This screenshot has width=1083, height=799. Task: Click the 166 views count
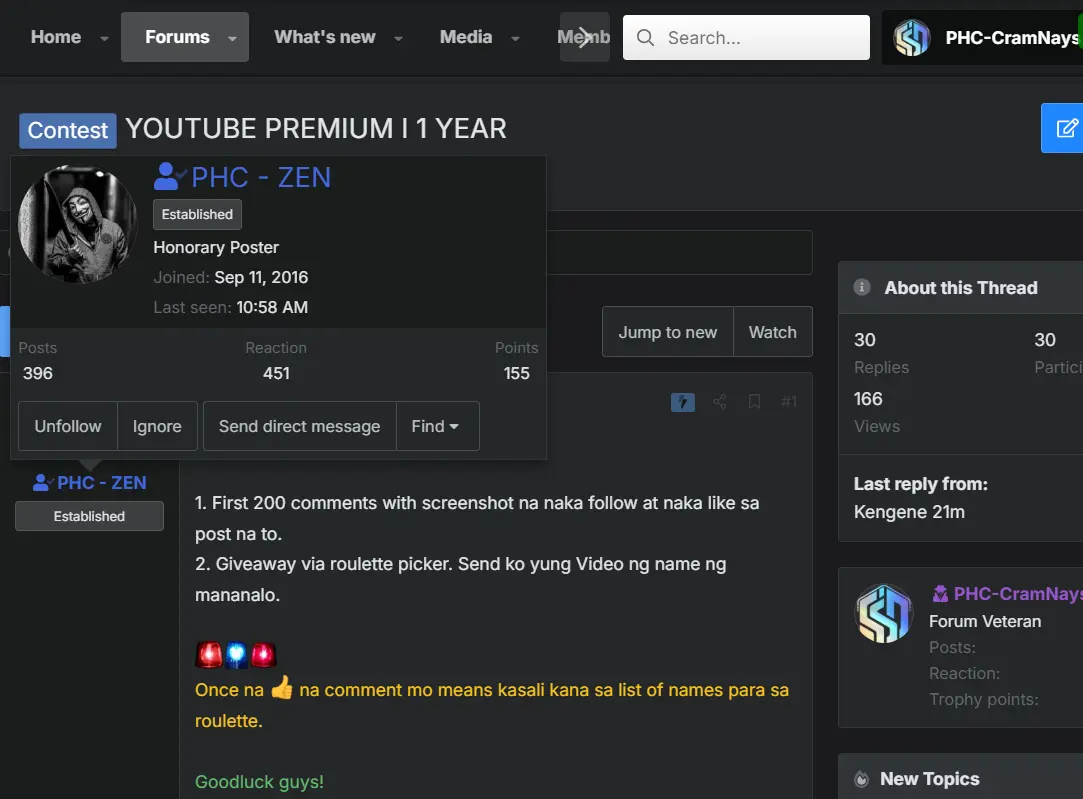[868, 399]
